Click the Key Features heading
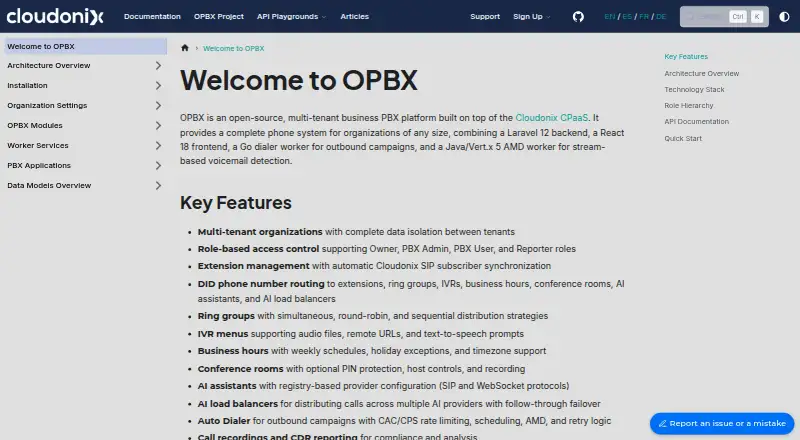Image resolution: width=800 pixels, height=440 pixels. tap(236, 203)
